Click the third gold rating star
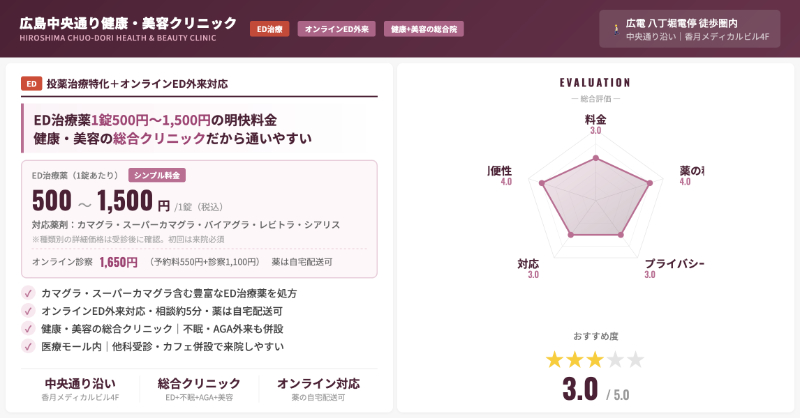 click(x=595, y=359)
